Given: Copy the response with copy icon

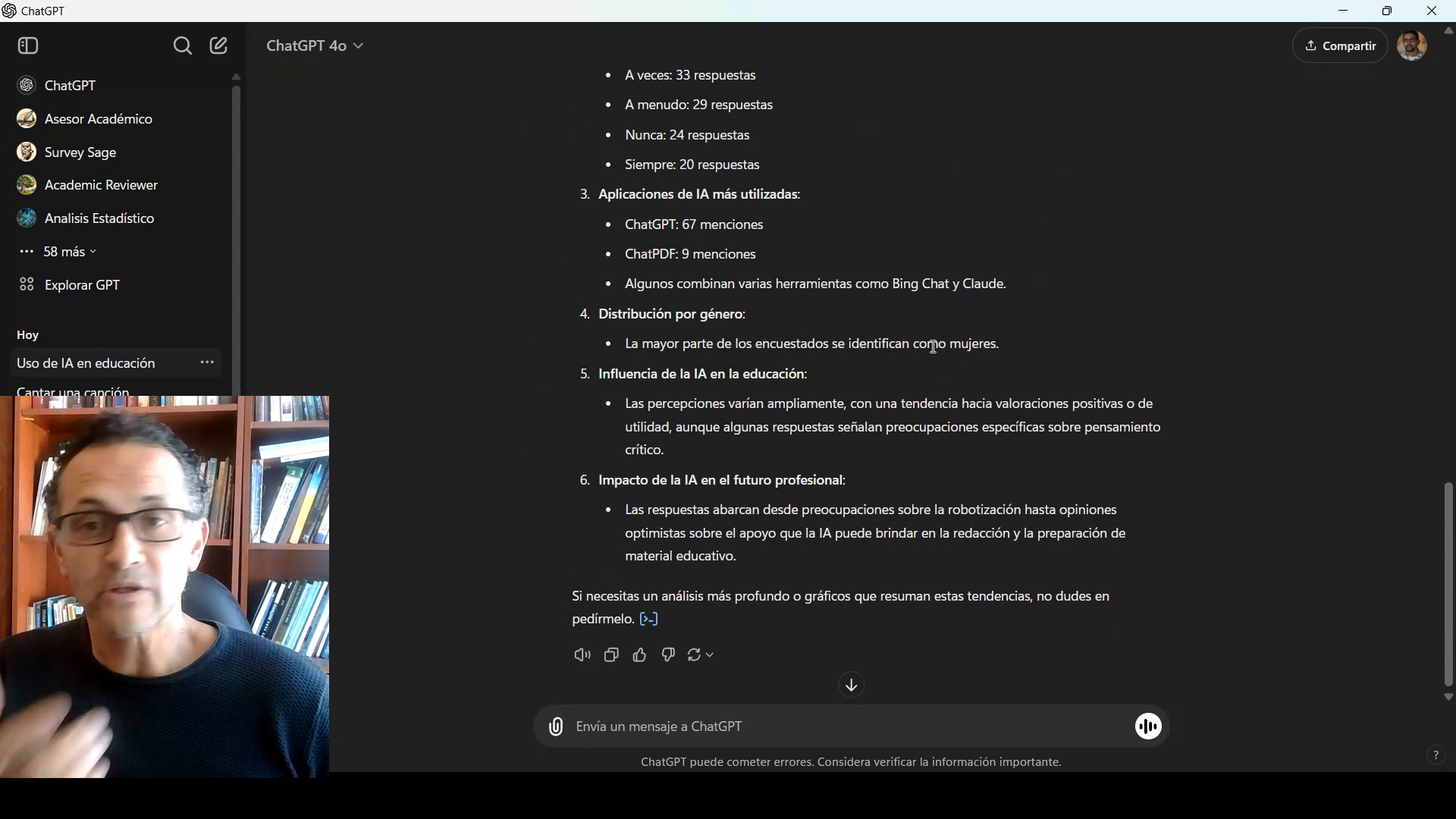Looking at the screenshot, I should pos(611,655).
